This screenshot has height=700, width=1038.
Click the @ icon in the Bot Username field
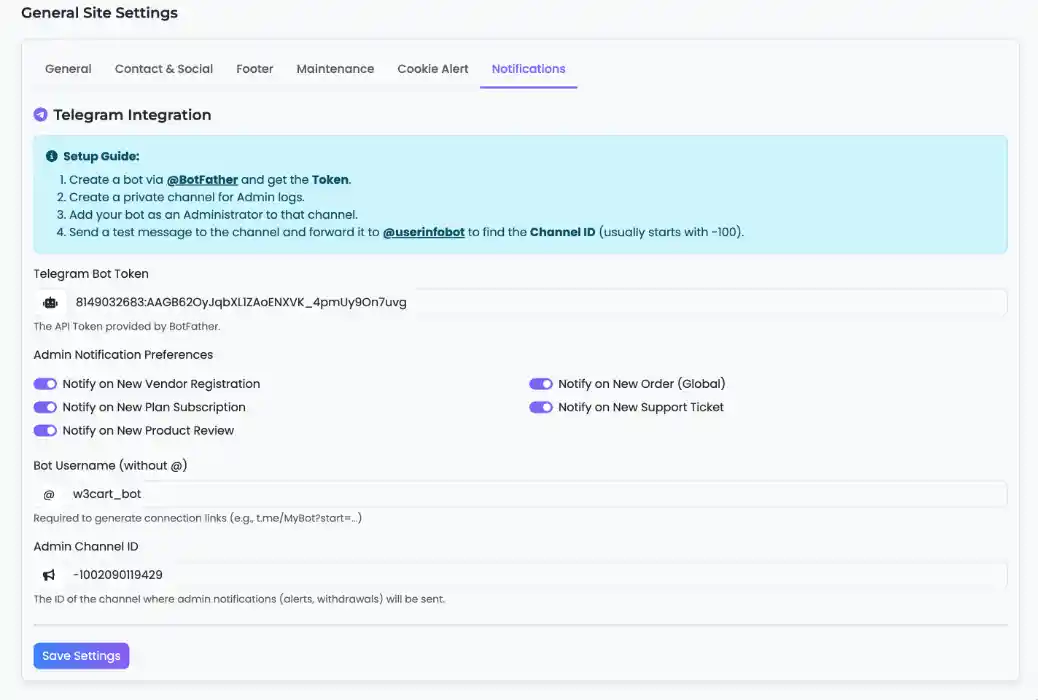coord(48,493)
